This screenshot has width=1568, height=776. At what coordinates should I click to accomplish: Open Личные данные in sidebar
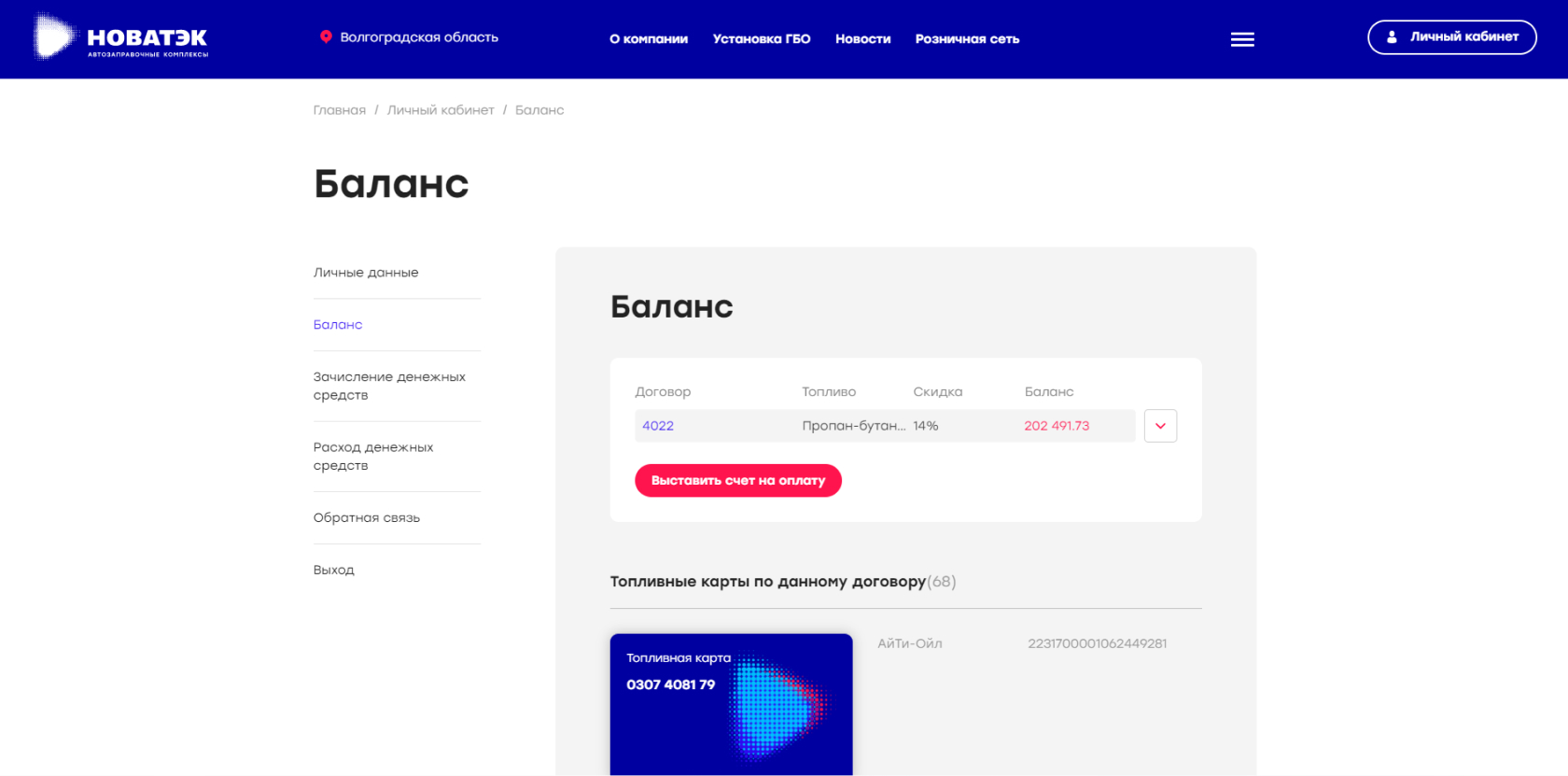pyautogui.click(x=366, y=273)
